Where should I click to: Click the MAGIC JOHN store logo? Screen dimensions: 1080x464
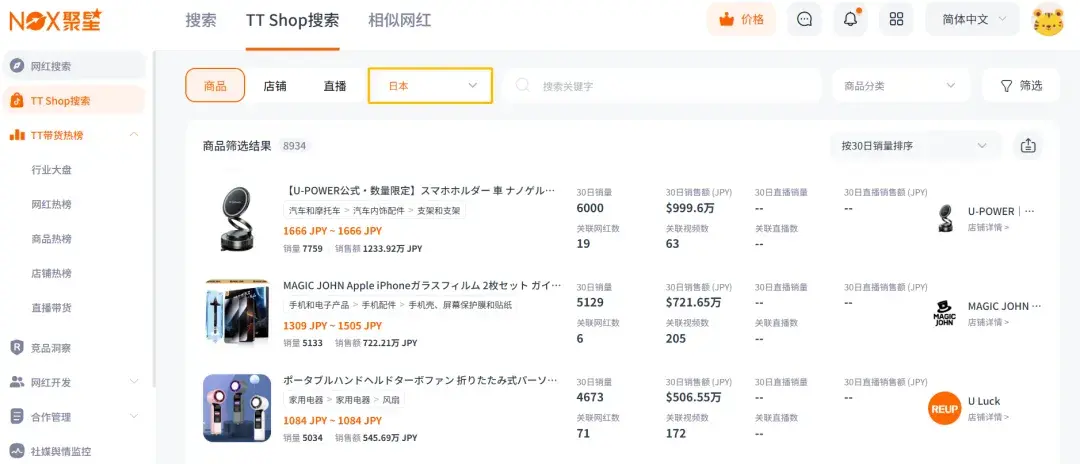point(944,313)
